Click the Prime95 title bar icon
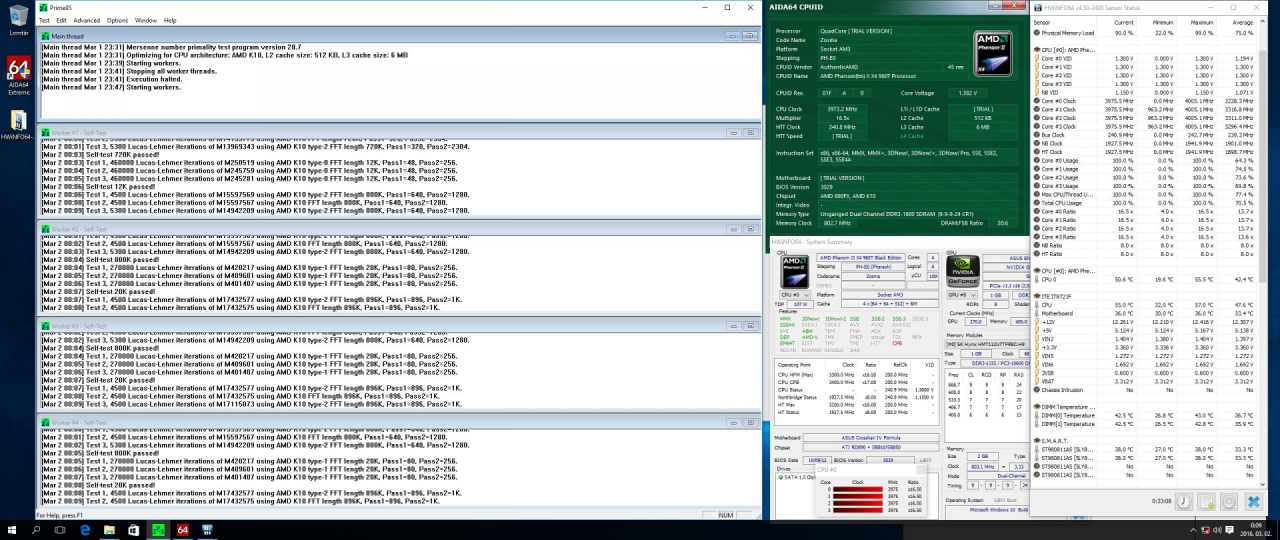Viewport: 1280px width, 540px height. click(43, 7)
